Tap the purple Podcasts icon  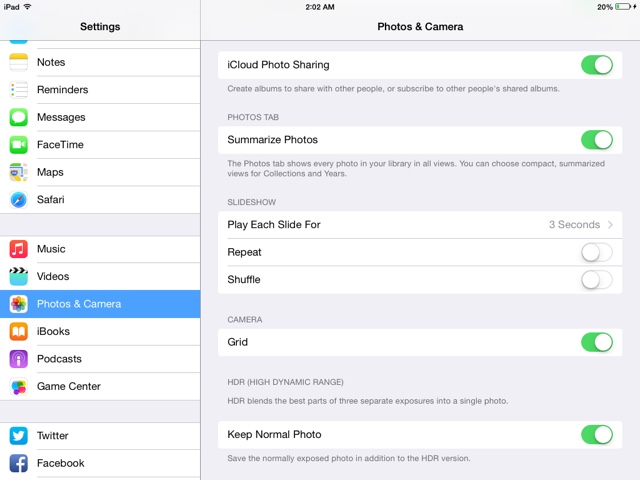[18, 359]
